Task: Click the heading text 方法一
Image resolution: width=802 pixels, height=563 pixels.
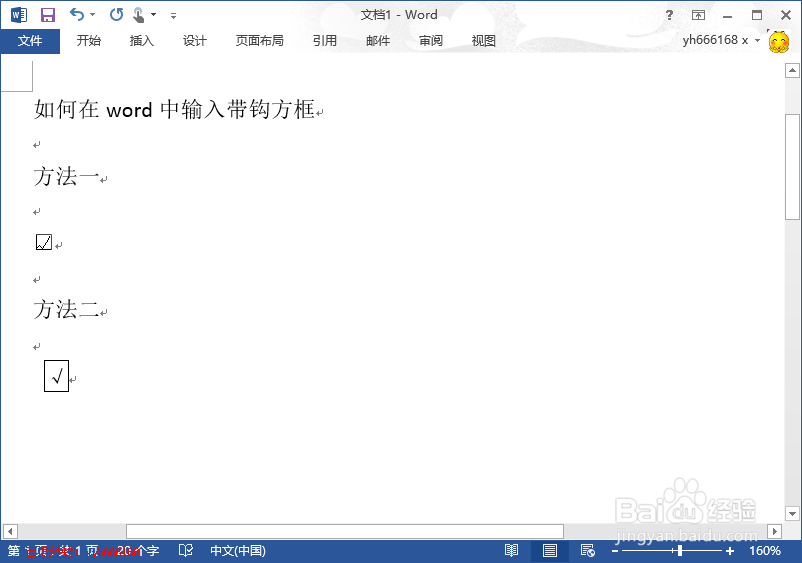Action: point(66,176)
